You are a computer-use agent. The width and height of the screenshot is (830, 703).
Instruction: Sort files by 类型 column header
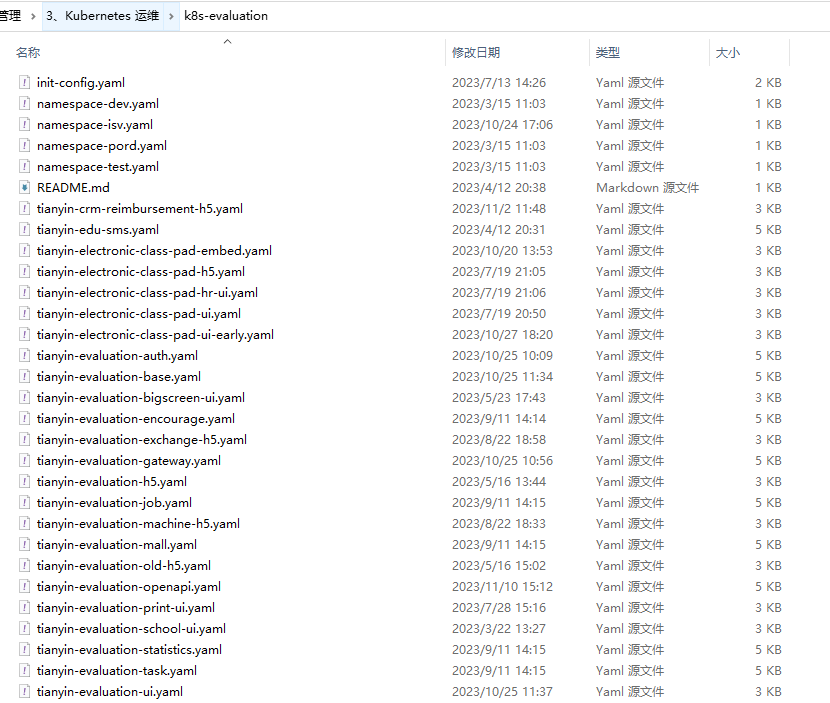[608, 53]
